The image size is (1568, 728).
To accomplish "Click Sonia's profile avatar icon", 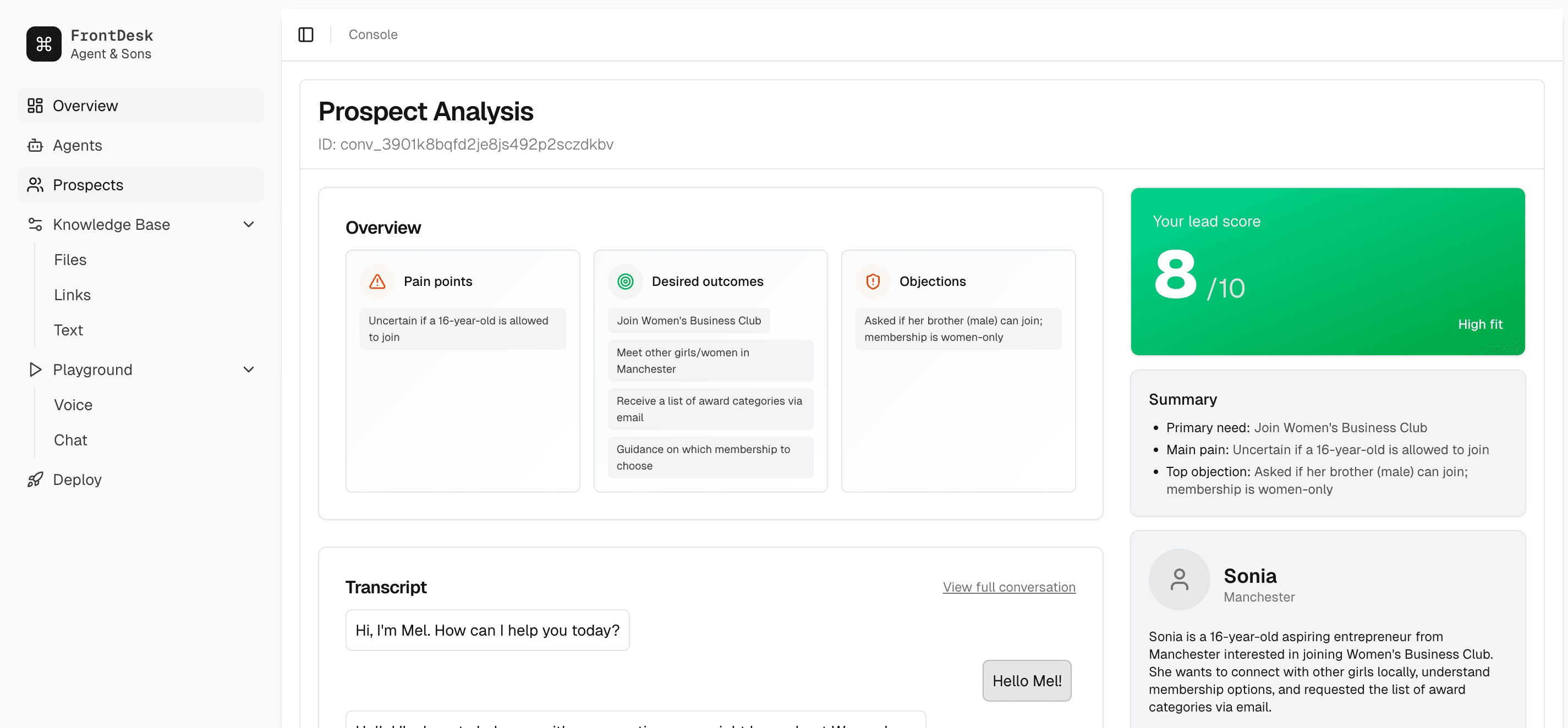I will click(1180, 579).
